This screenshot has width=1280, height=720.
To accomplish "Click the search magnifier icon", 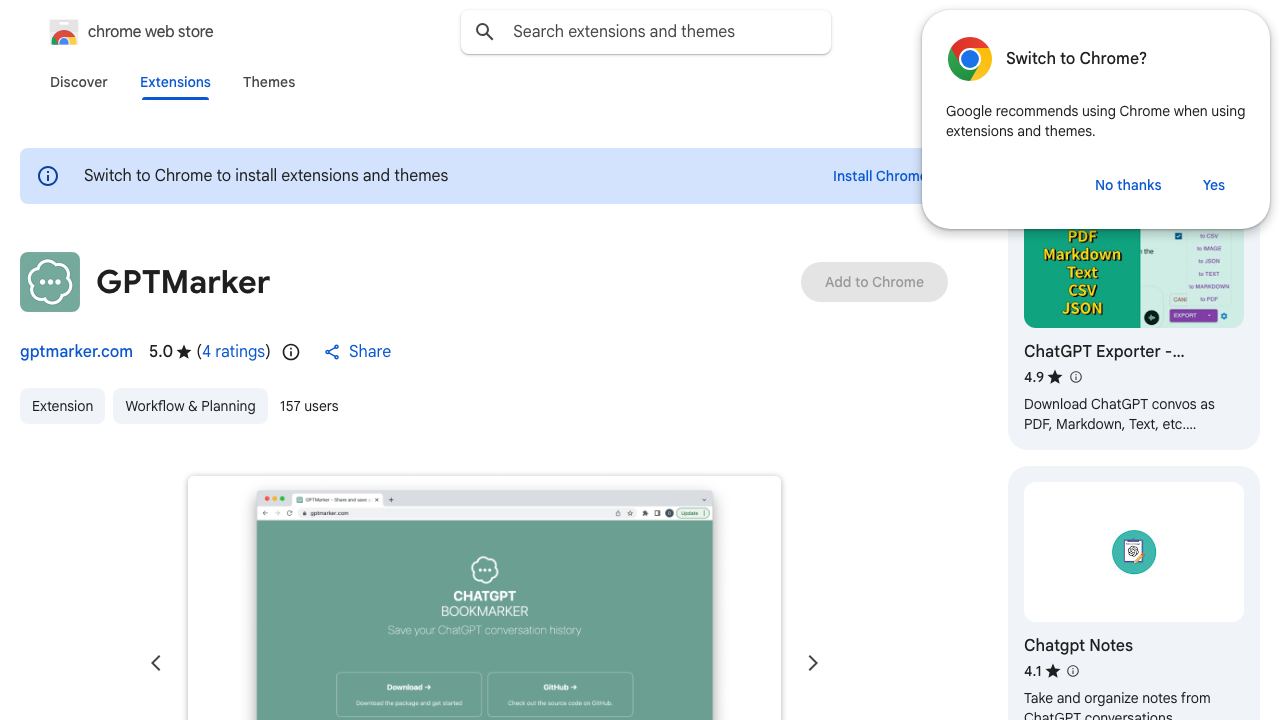I will [x=485, y=32].
